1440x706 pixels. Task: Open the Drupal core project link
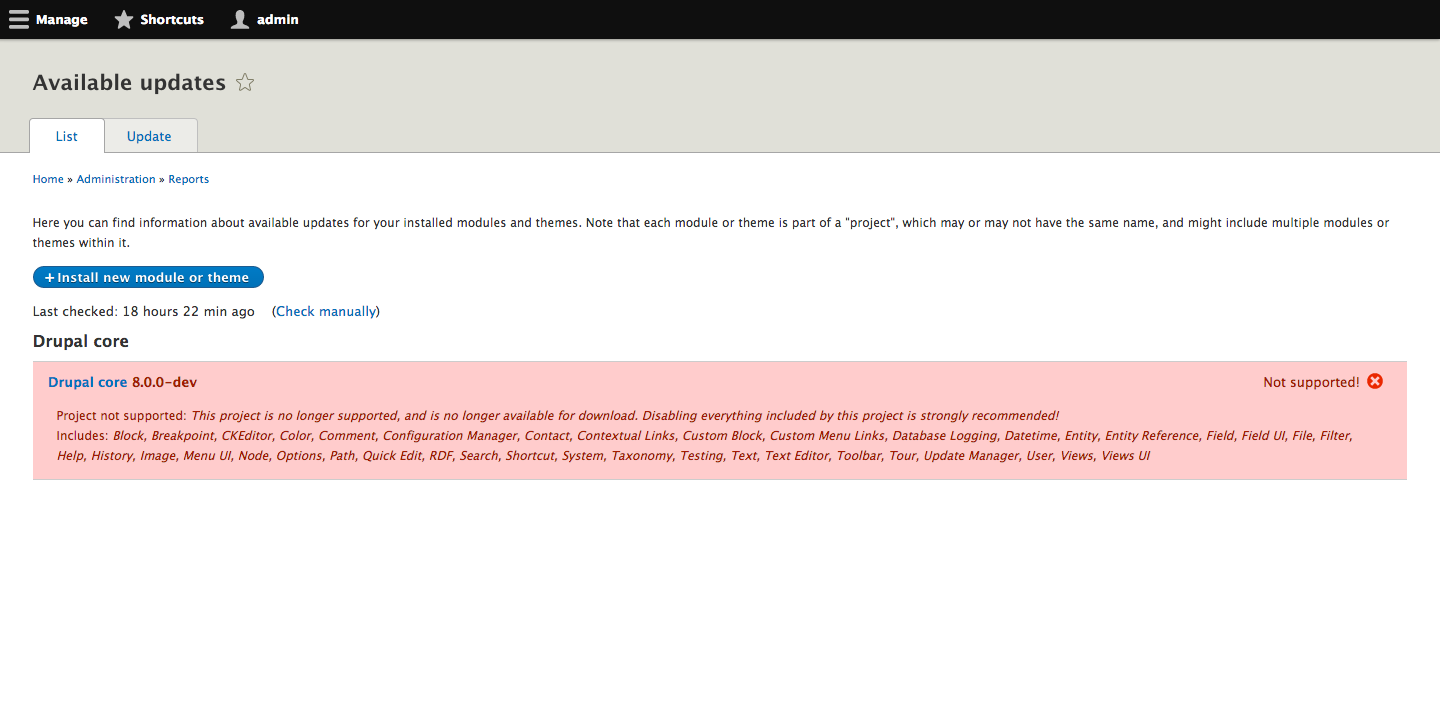(88, 382)
